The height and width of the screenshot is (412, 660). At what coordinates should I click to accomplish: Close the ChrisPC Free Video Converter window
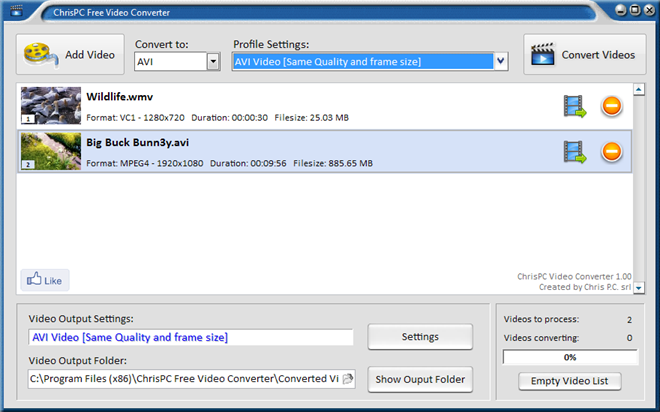tap(649, 10)
